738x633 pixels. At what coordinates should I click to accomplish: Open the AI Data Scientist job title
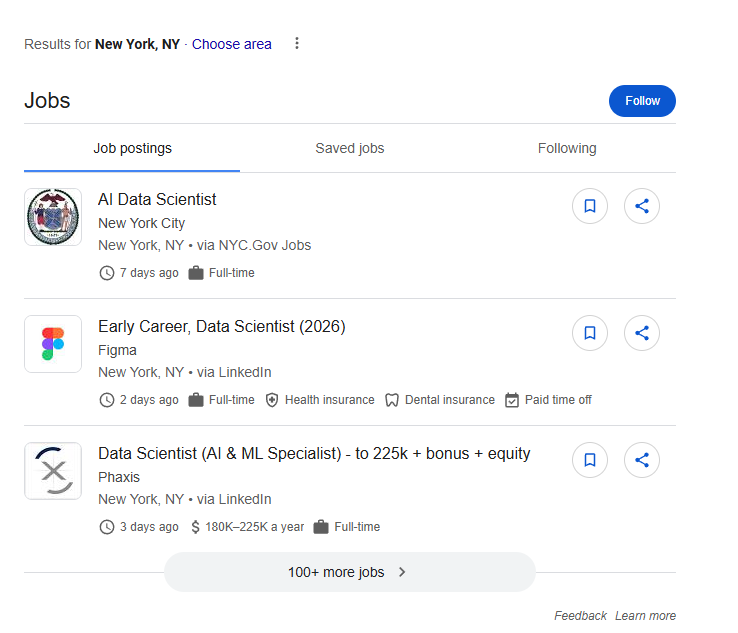pos(157,200)
